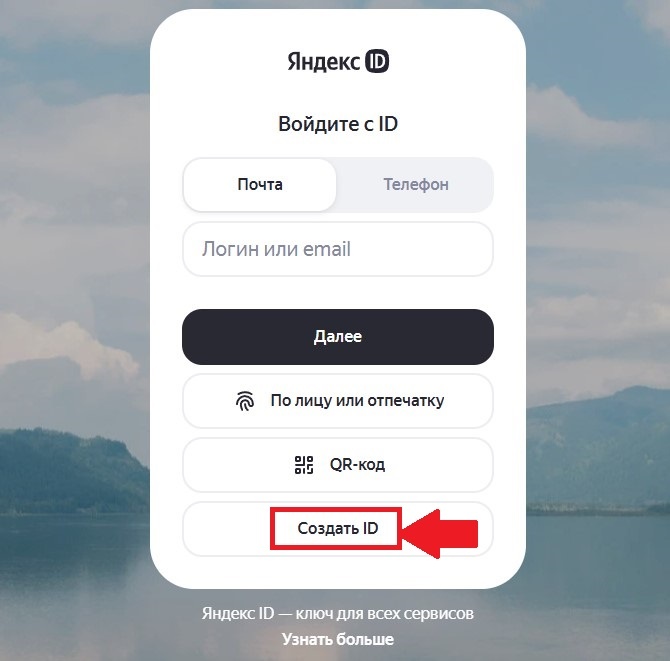Viewport: 670px width, 661px height.
Task: Click the Яндекс ID — ключ для всех сервисов tagline
Action: pos(338,614)
